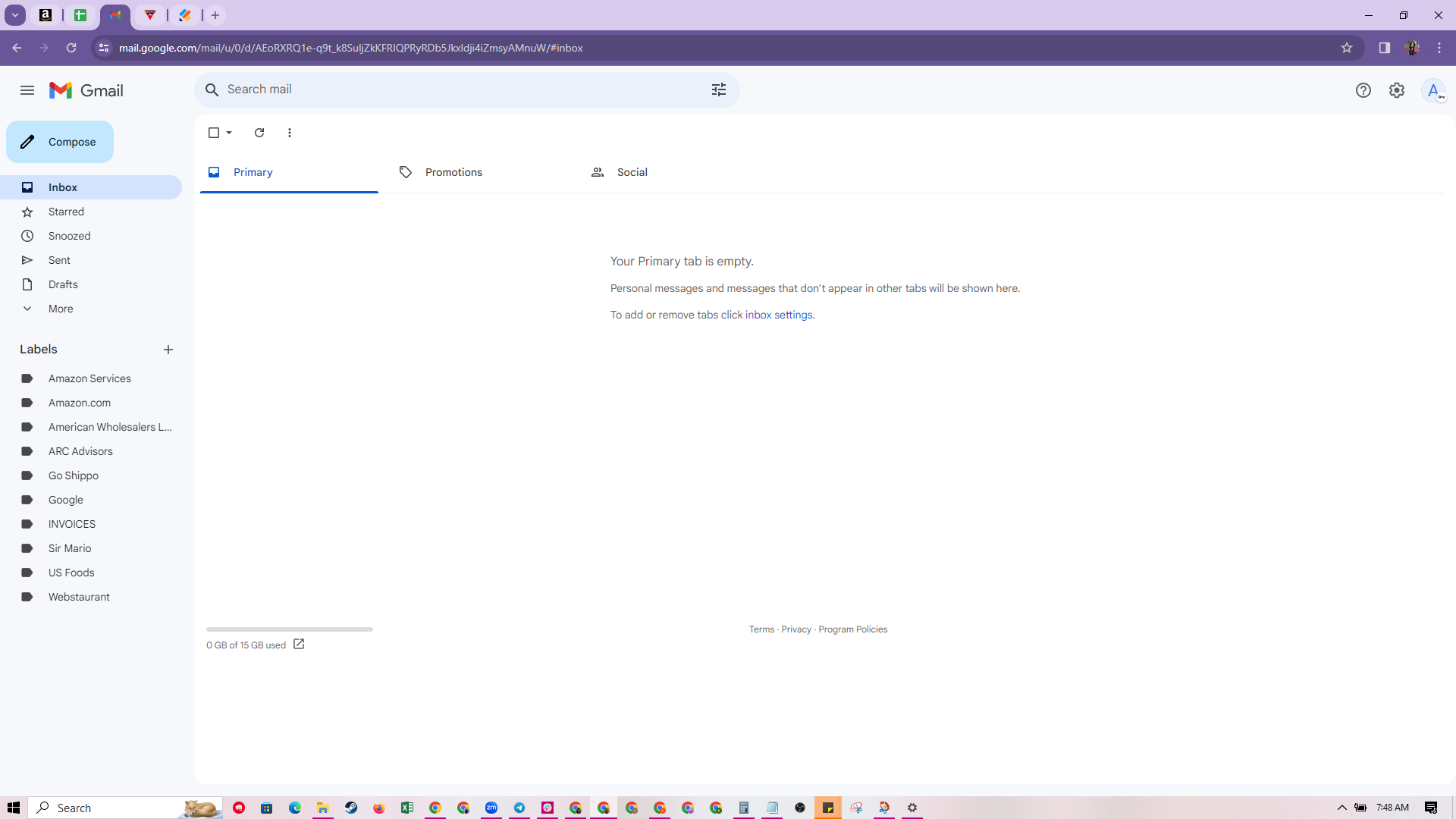The height and width of the screenshot is (819, 1456).
Task: Open the Google label
Action: pos(91,500)
